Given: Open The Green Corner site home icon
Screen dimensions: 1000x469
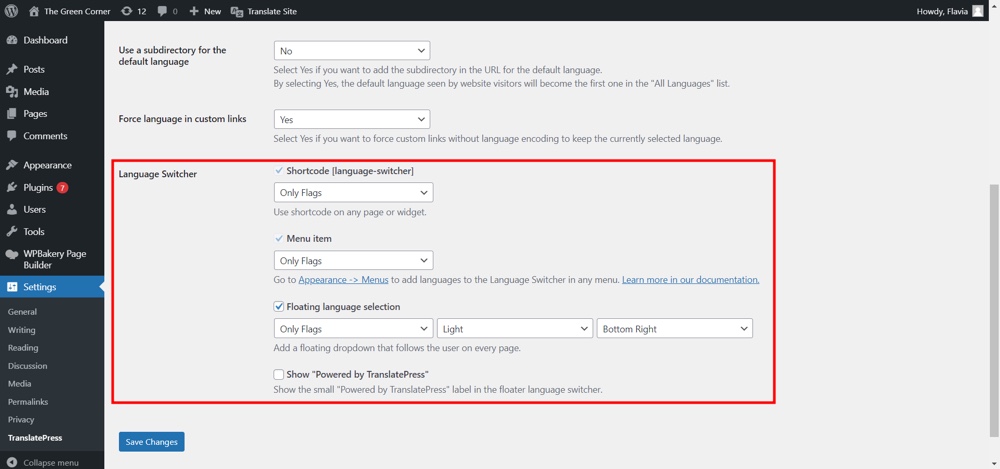Looking at the screenshot, I should 34,11.
